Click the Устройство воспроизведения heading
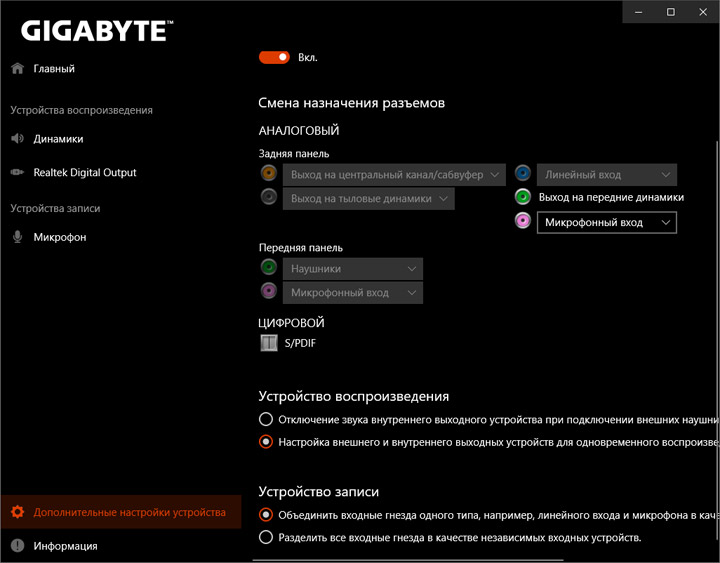The image size is (720, 563). pyautogui.click(x=354, y=396)
